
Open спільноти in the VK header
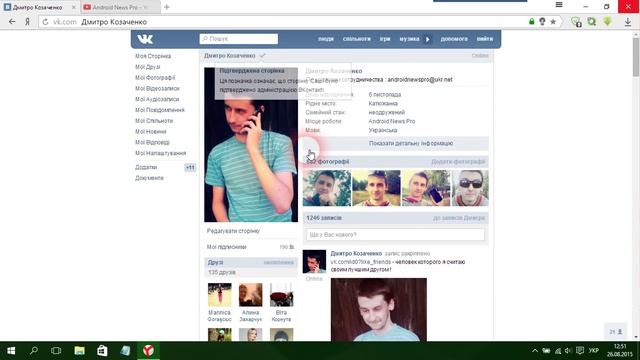click(357, 39)
